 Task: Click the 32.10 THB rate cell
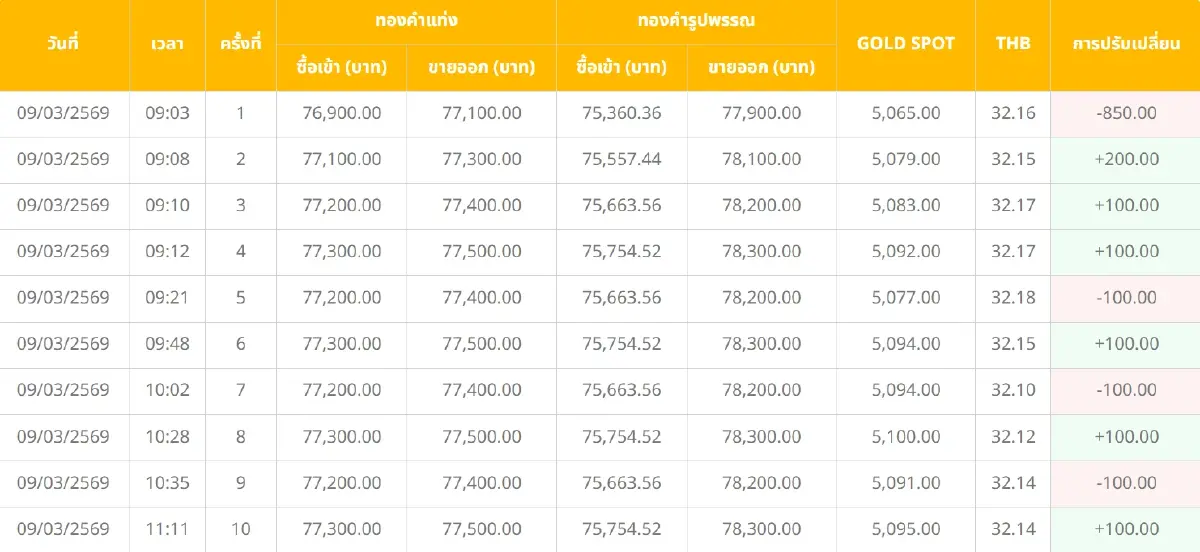click(1013, 390)
